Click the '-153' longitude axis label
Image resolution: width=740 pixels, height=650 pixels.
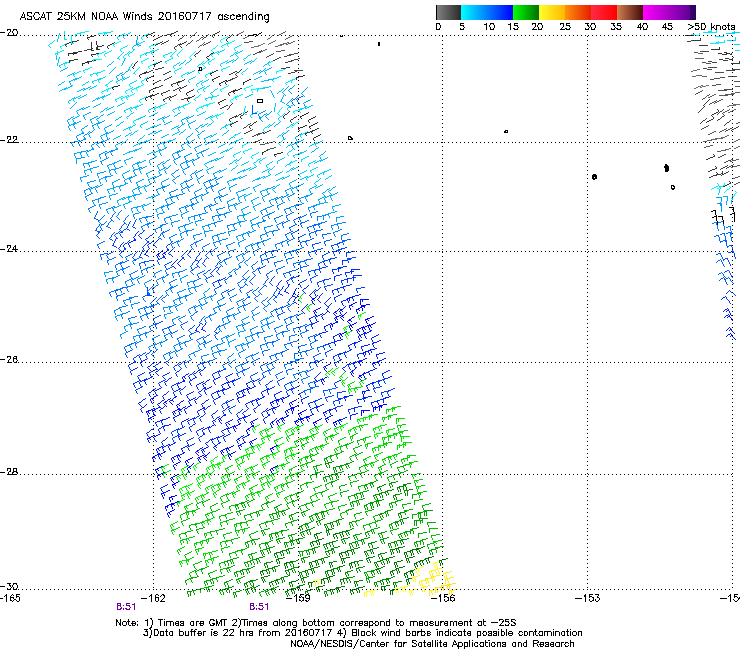[x=588, y=598]
